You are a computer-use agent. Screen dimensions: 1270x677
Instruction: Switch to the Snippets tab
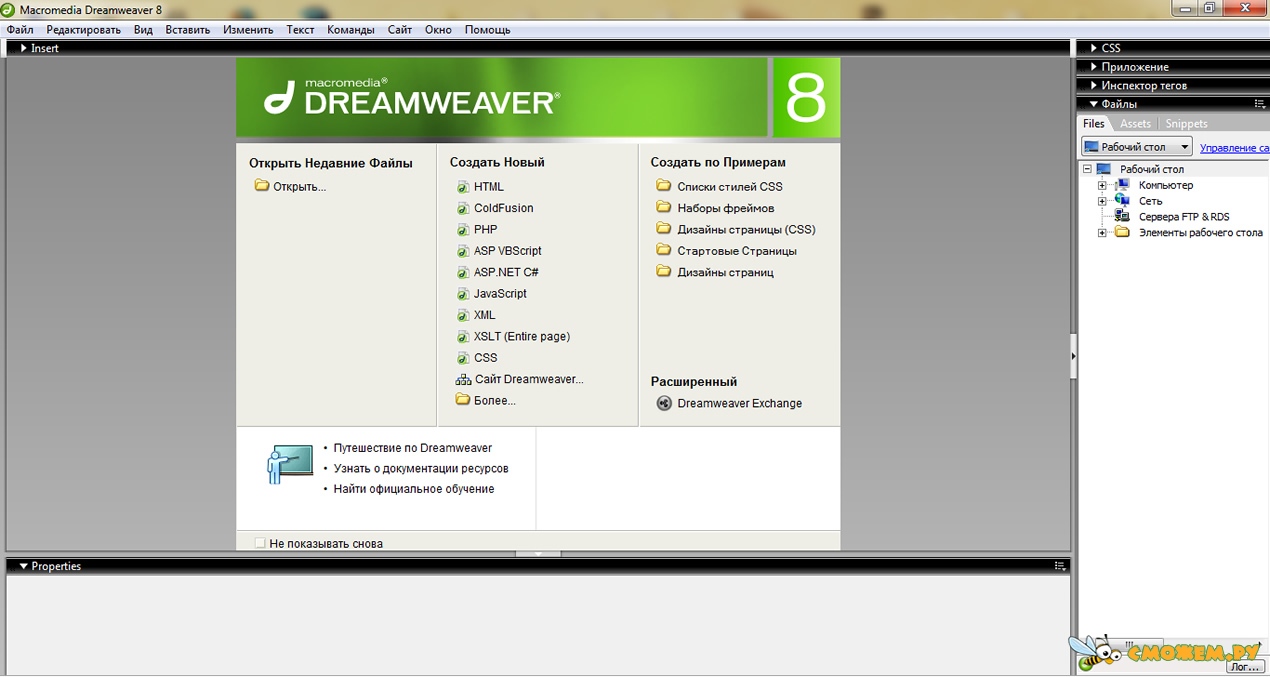pos(1186,124)
